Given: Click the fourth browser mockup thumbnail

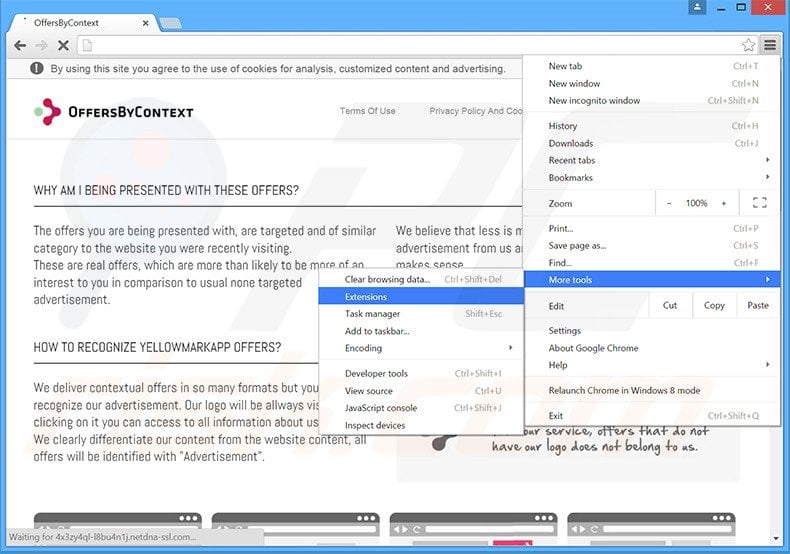Looking at the screenshot, I should click(x=651, y=528).
